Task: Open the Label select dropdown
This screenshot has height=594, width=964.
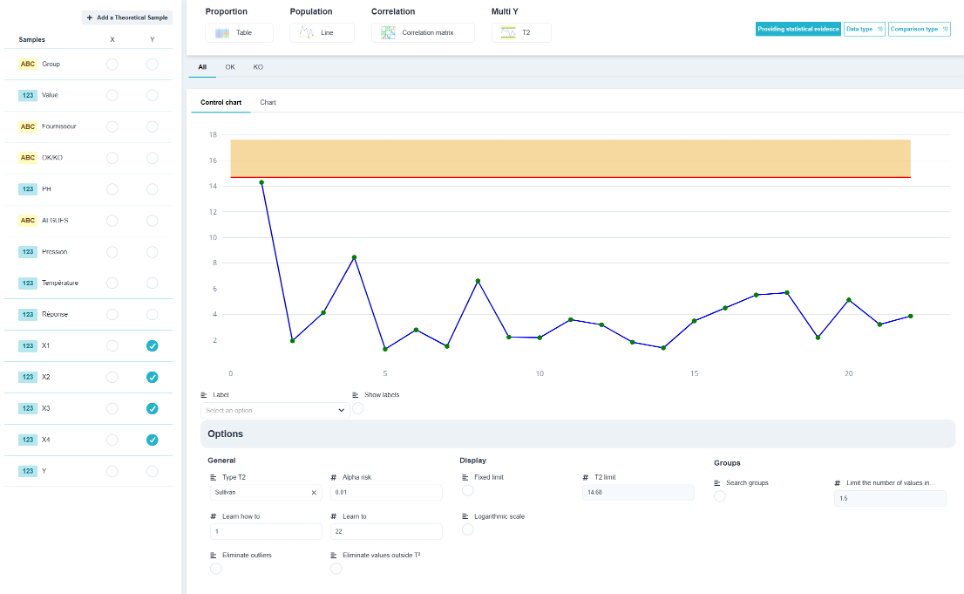Action: 275,410
